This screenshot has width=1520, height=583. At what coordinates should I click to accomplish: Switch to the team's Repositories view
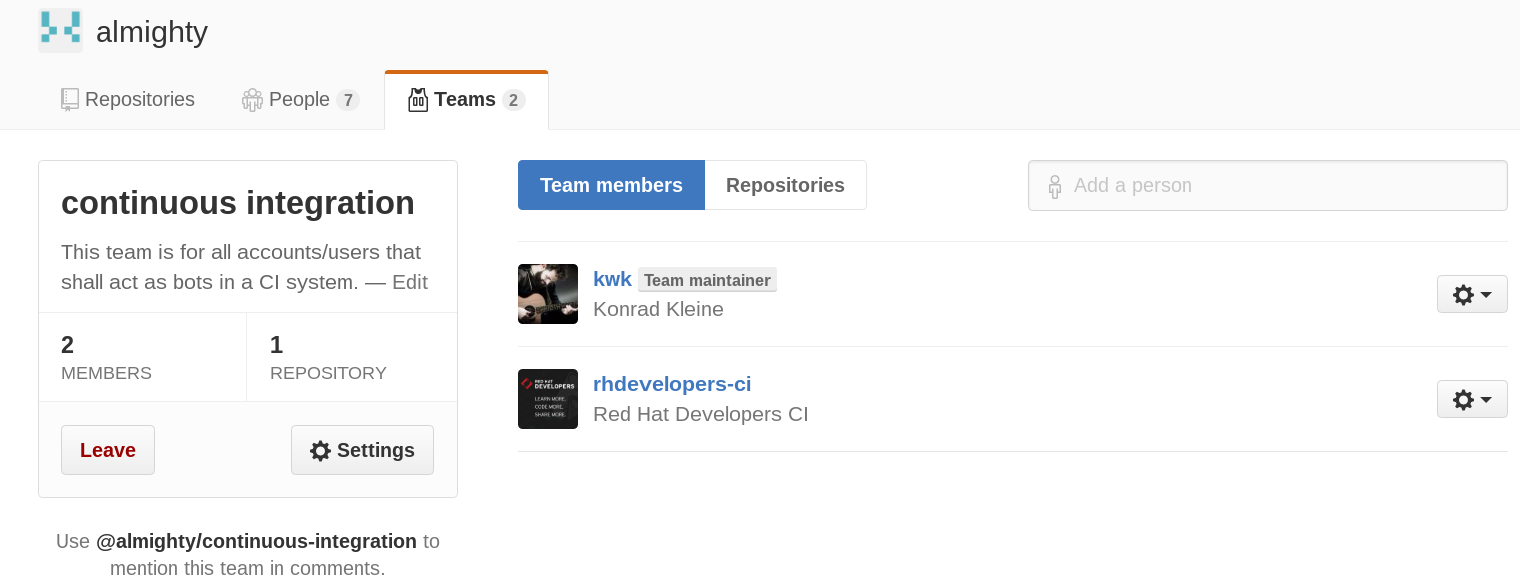pos(785,185)
